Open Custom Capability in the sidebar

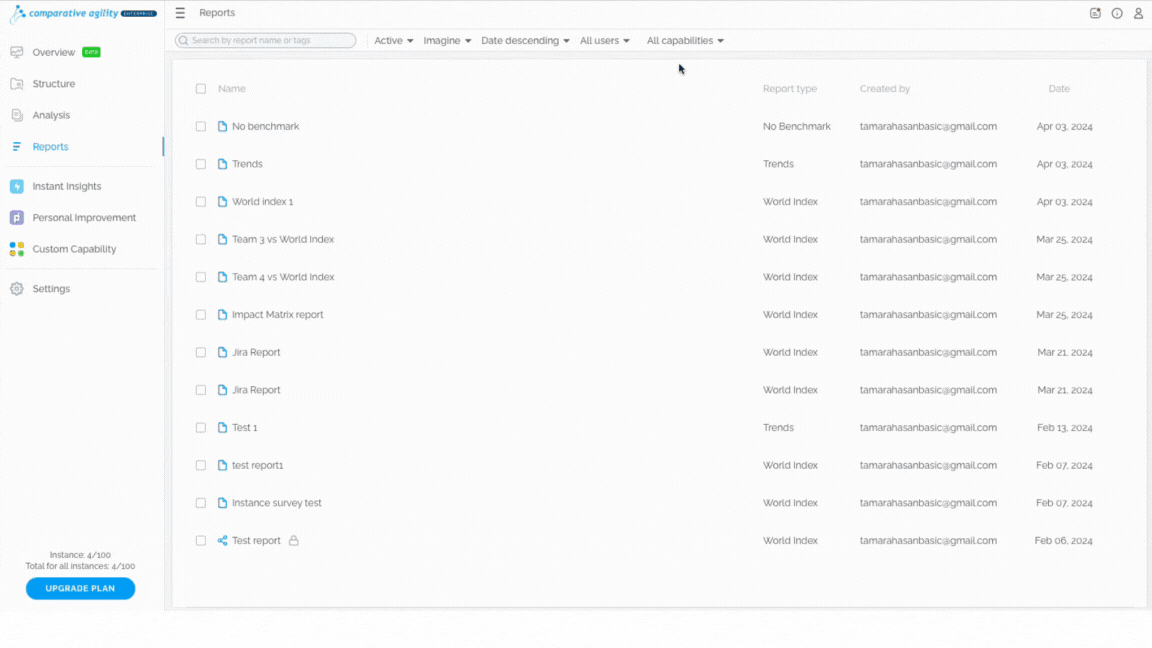[74, 249]
